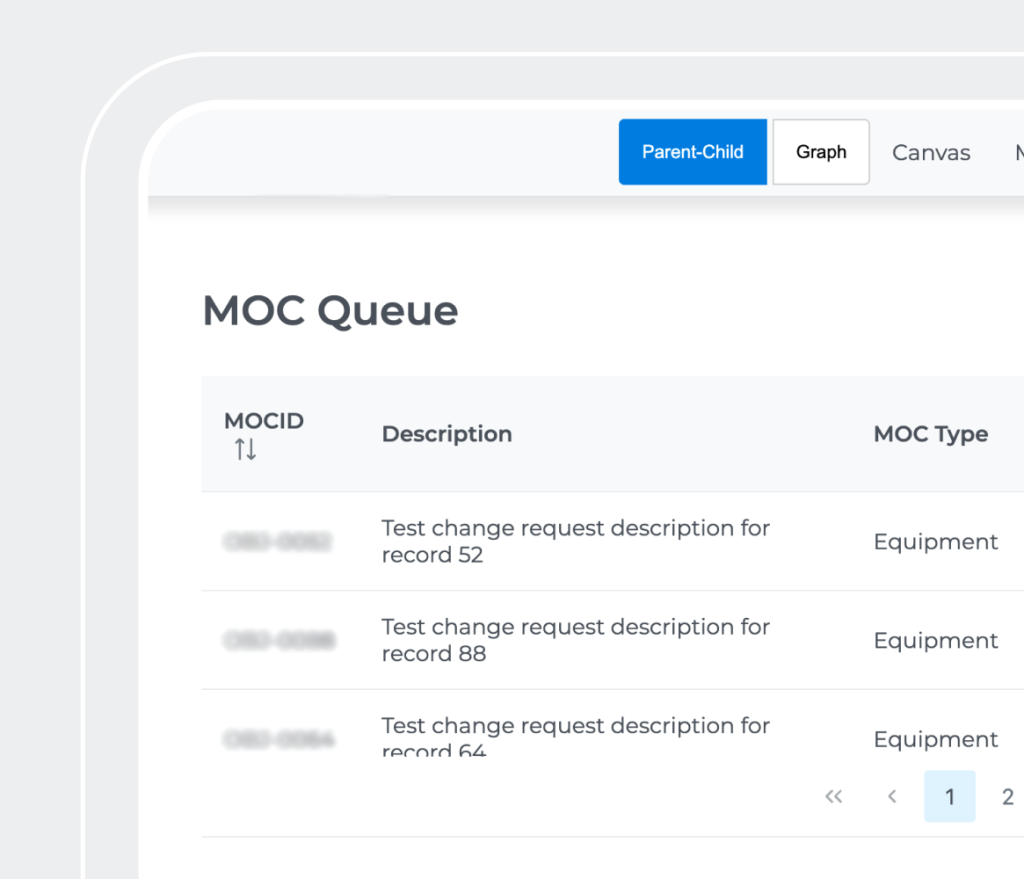Select the Equipment type cell for record 52

coord(935,542)
